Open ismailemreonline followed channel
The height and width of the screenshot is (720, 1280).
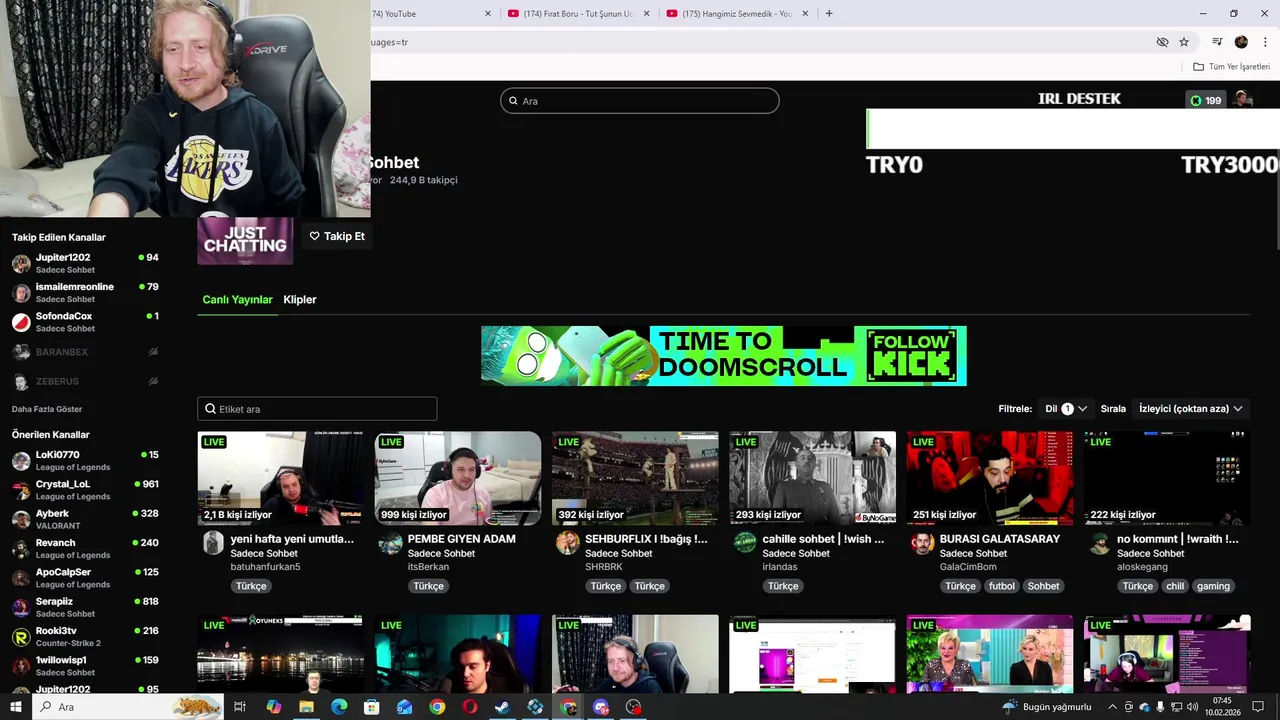click(85, 292)
